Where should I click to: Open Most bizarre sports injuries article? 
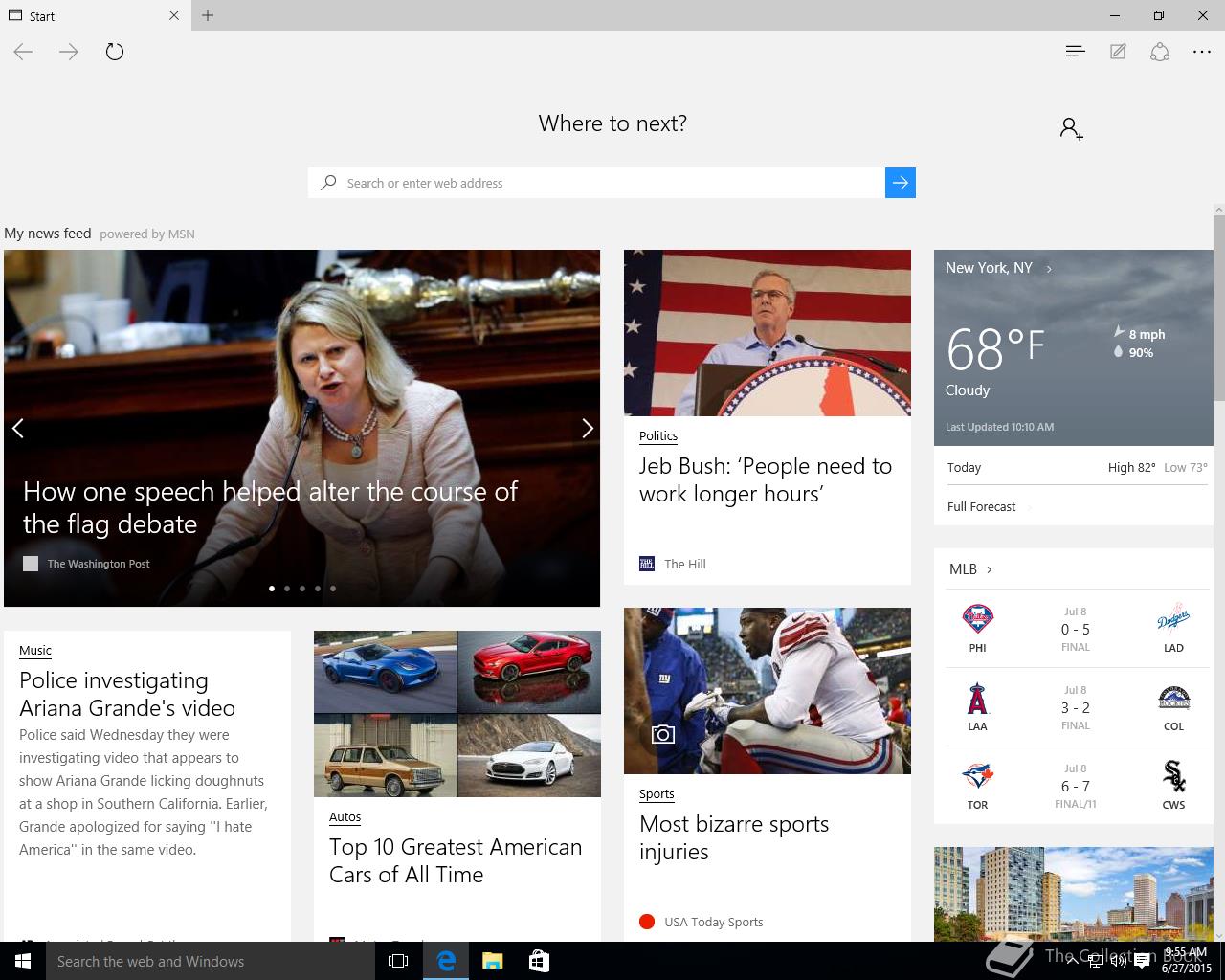[734, 837]
